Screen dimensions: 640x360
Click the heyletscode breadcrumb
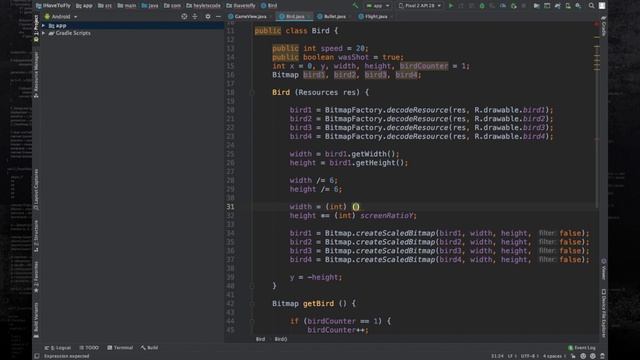point(203,6)
